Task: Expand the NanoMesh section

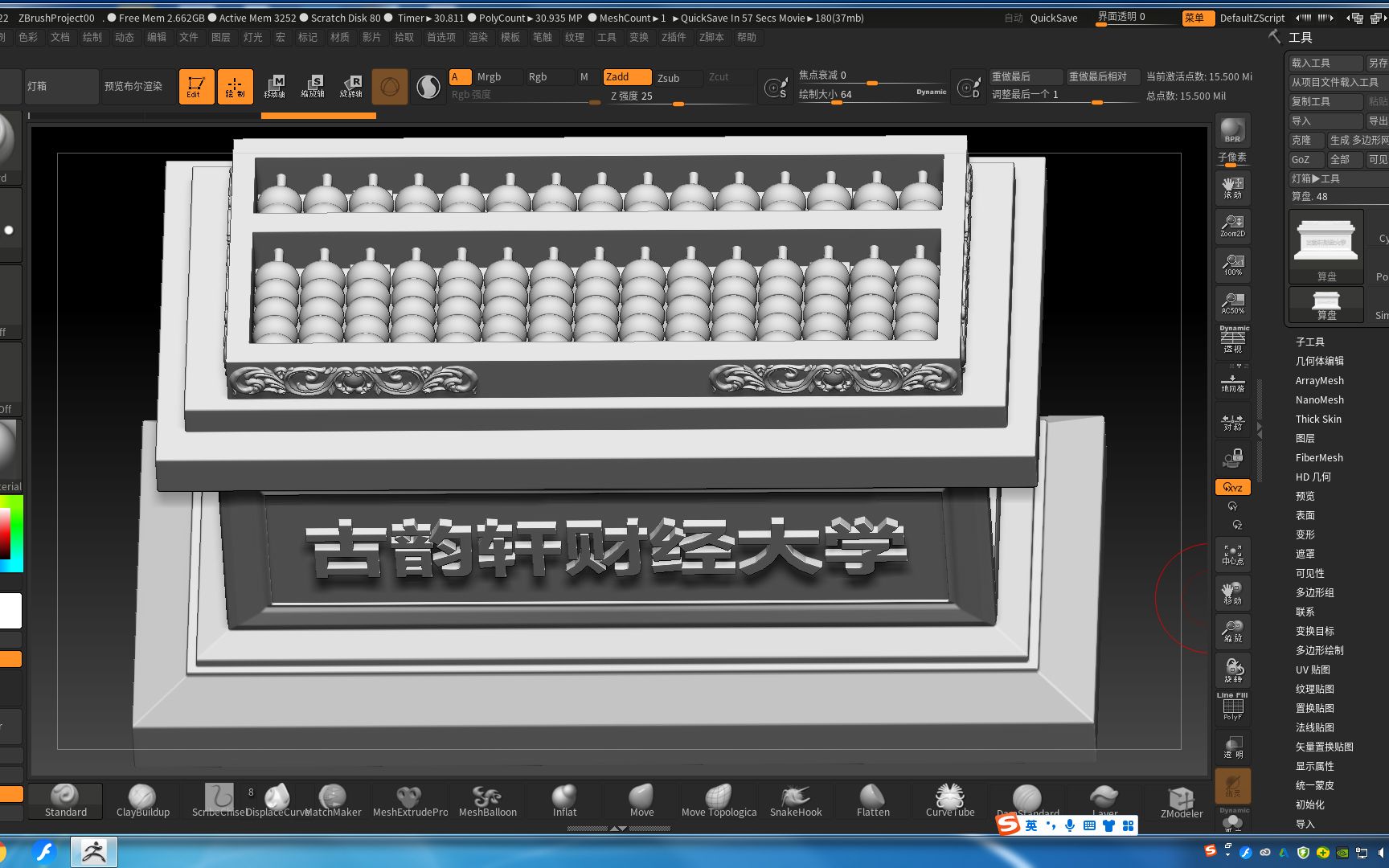Action: pos(1319,399)
